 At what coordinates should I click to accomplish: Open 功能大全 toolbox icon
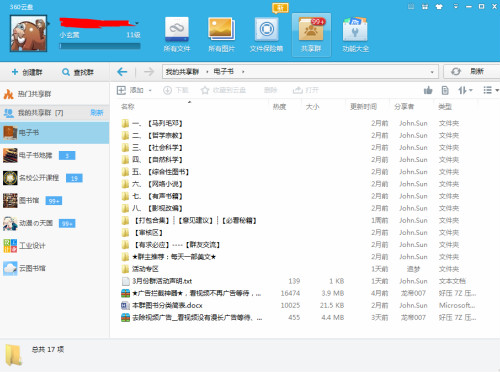tap(355, 35)
